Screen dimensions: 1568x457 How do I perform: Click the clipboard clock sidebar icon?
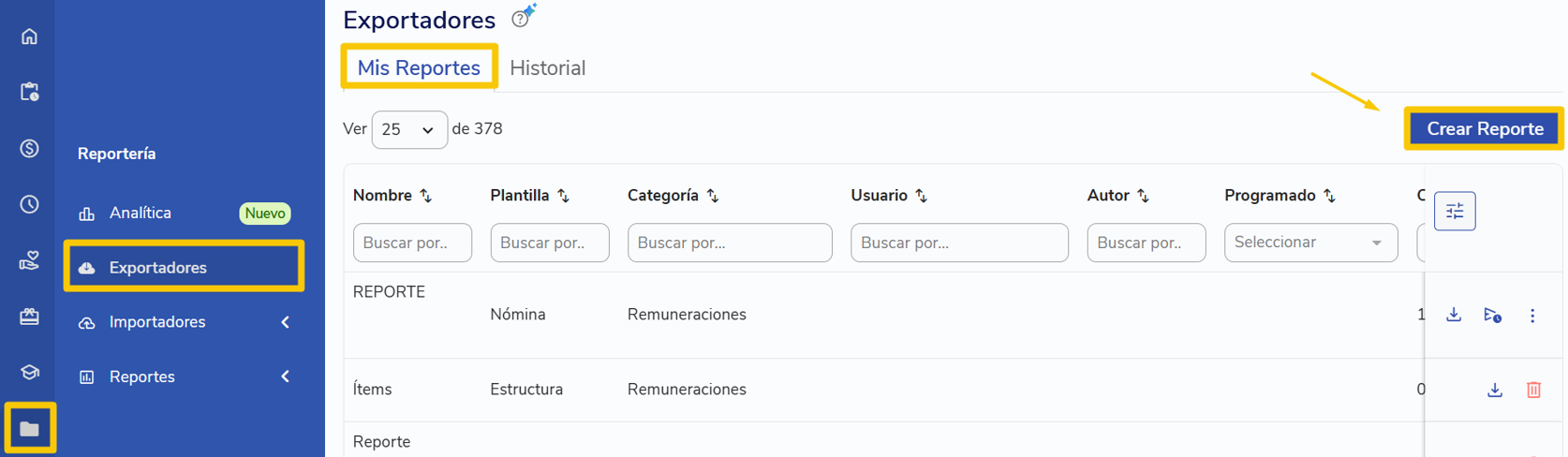click(29, 92)
